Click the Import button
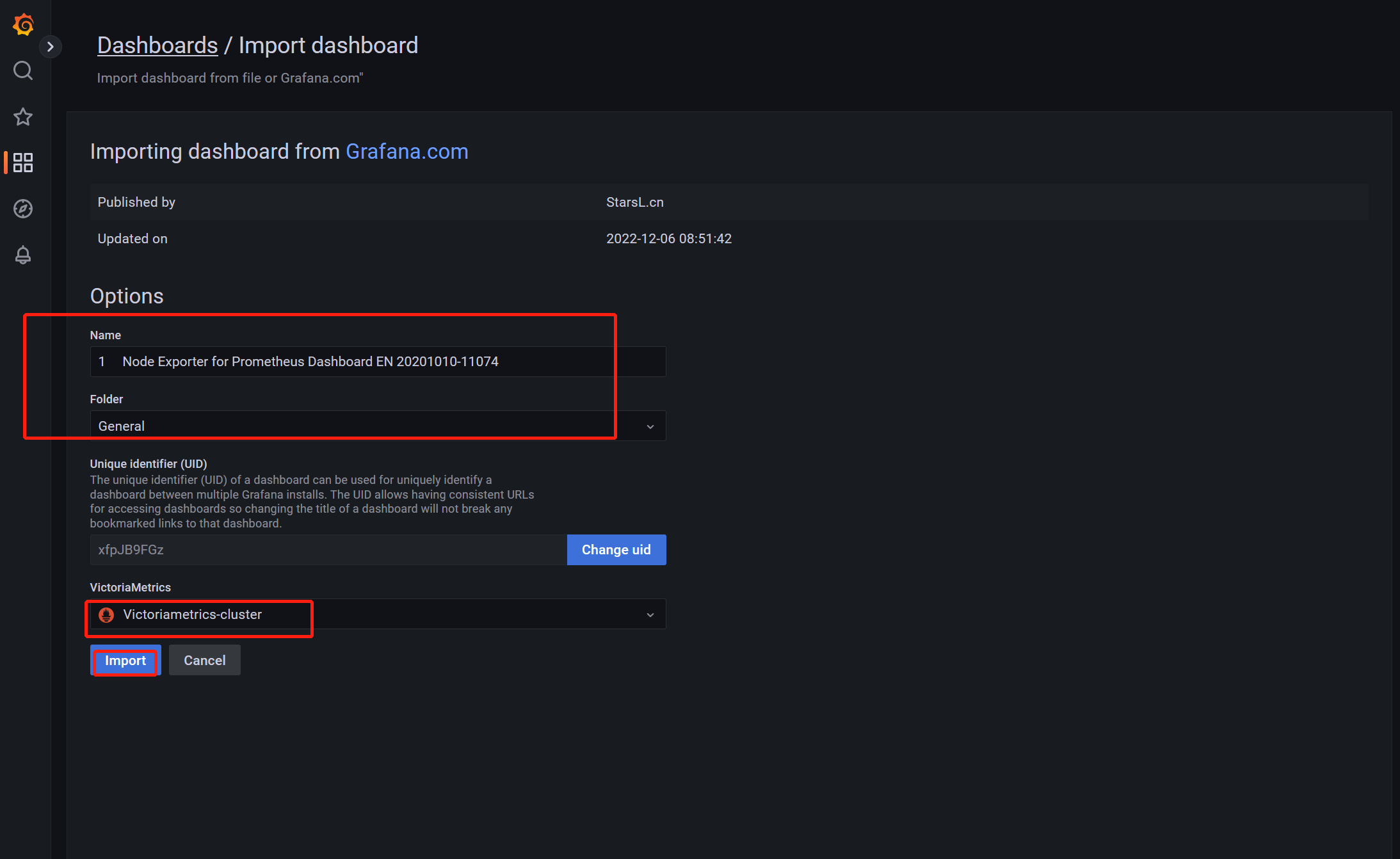The image size is (1400, 859). [125, 661]
